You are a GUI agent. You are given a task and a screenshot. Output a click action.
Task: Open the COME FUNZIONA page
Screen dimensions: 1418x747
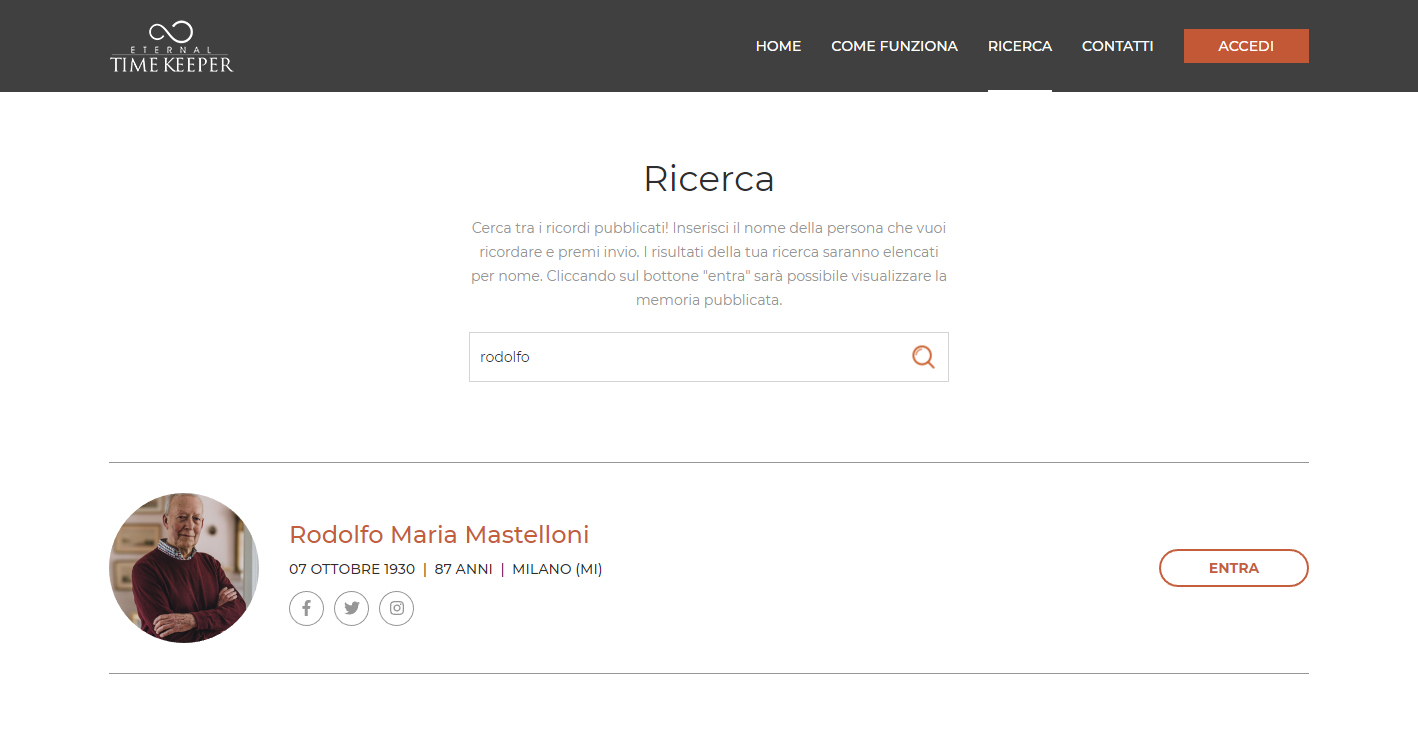(894, 46)
